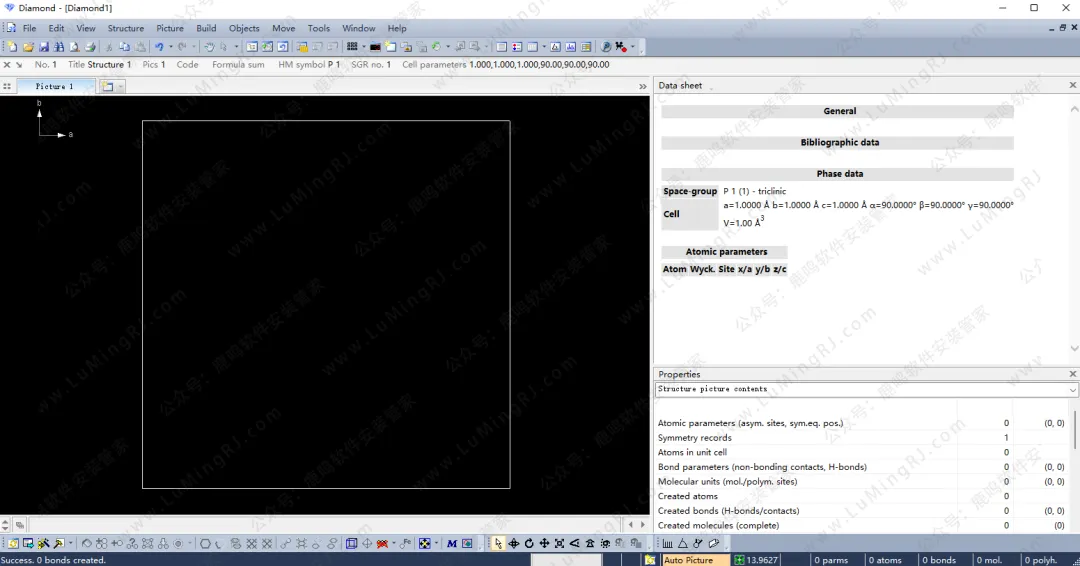Open the Undo history dropdown arrow
Image resolution: width=1080 pixels, height=566 pixels.
tap(171, 47)
